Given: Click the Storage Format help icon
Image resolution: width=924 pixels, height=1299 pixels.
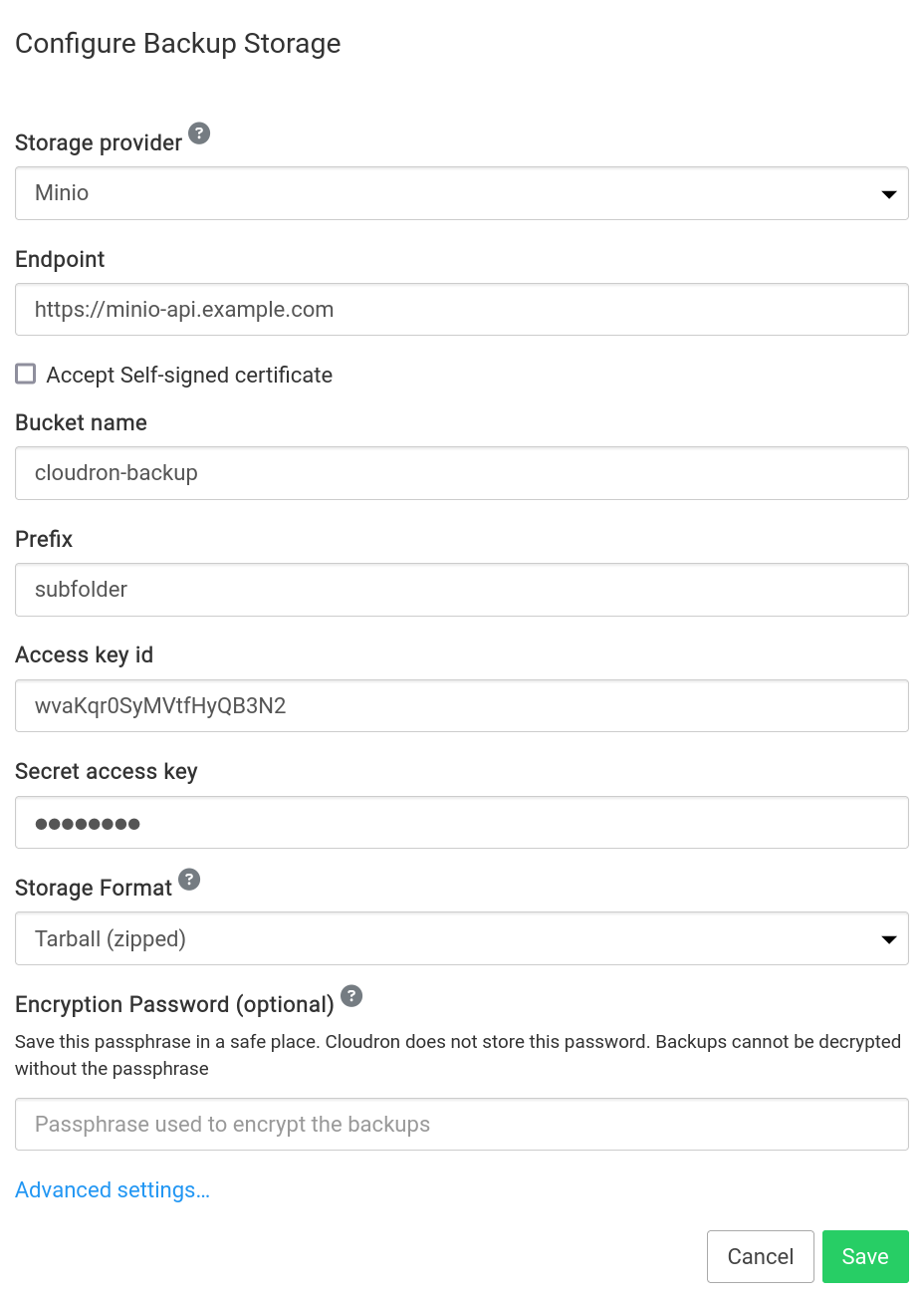Looking at the screenshot, I should click(x=189, y=880).
